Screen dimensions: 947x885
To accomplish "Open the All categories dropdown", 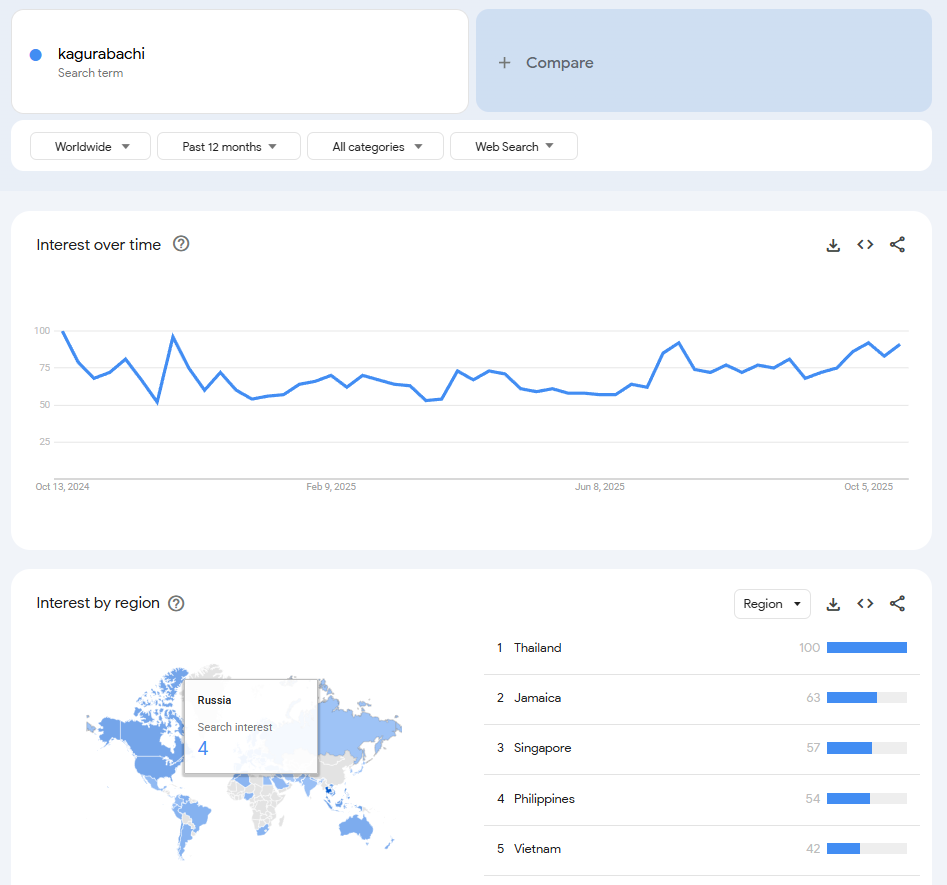I will click(x=377, y=147).
